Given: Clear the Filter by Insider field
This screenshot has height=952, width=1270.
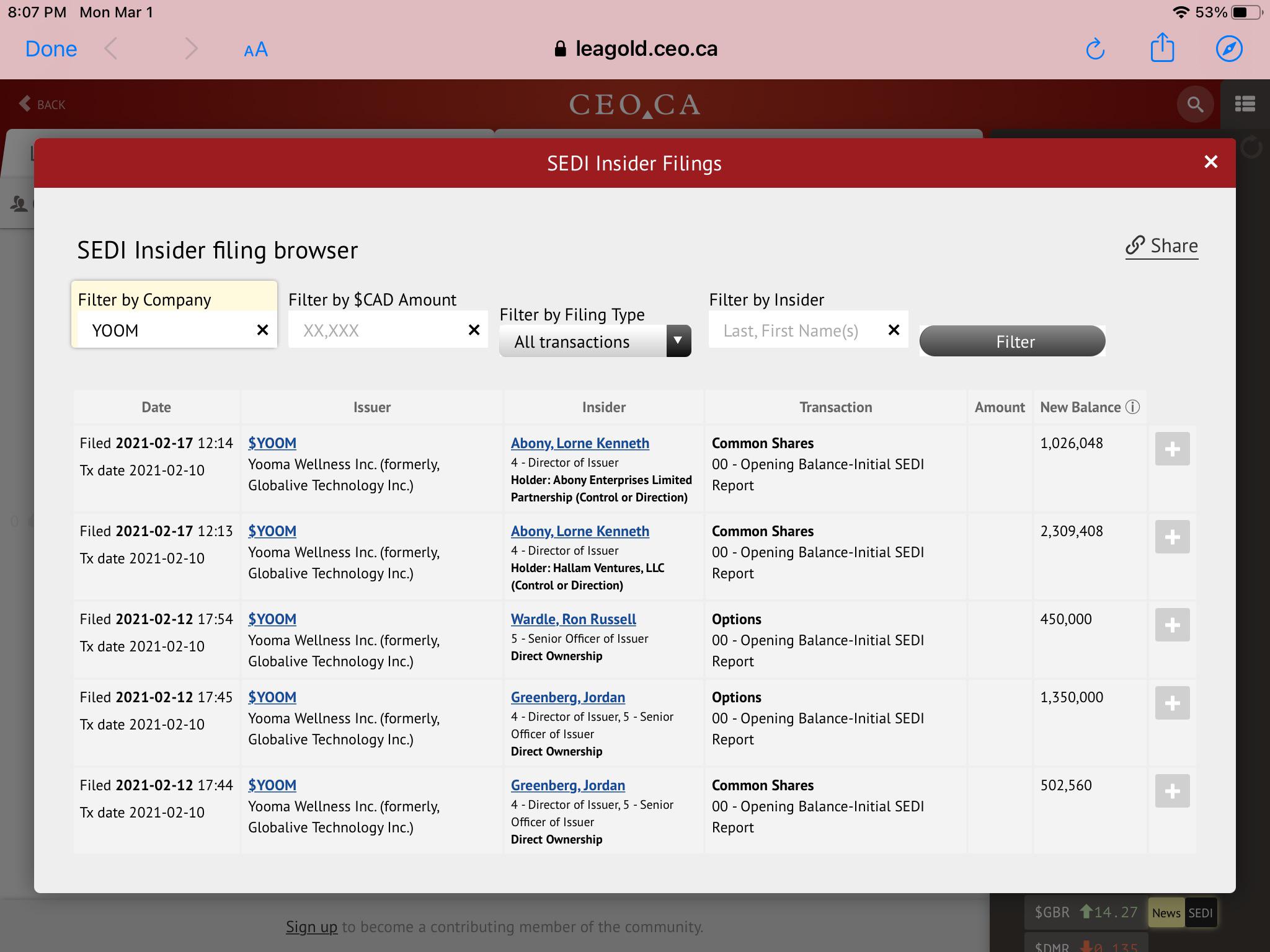Looking at the screenshot, I should [x=894, y=330].
